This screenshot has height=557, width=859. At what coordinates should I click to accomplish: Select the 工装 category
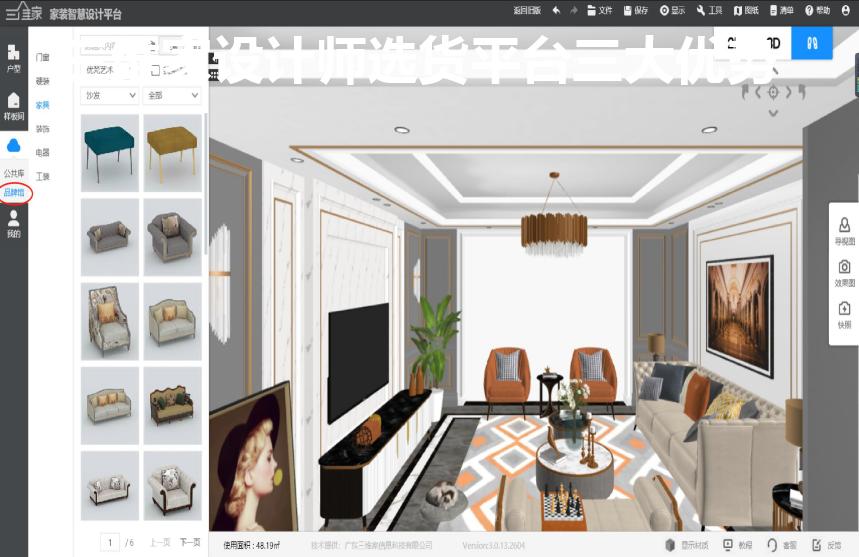[x=43, y=176]
